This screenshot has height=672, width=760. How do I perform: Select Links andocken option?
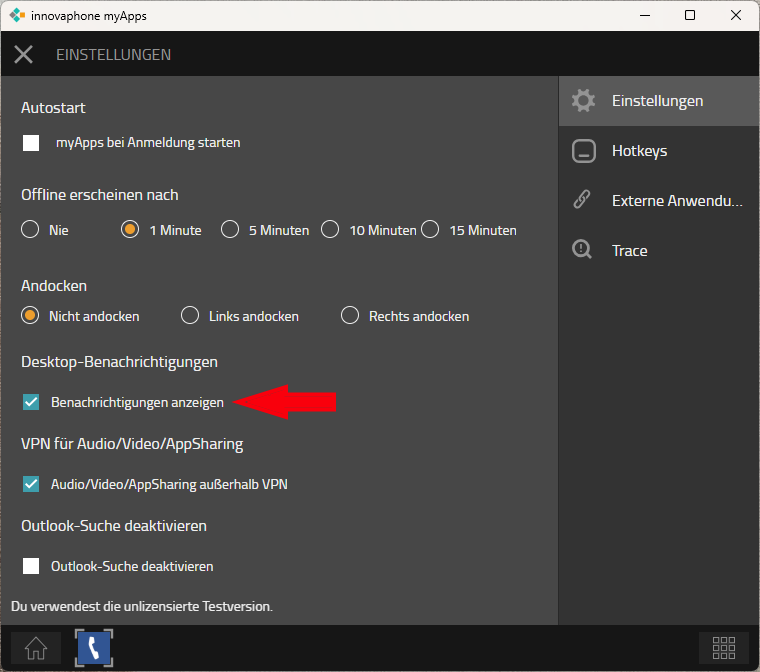pos(190,316)
